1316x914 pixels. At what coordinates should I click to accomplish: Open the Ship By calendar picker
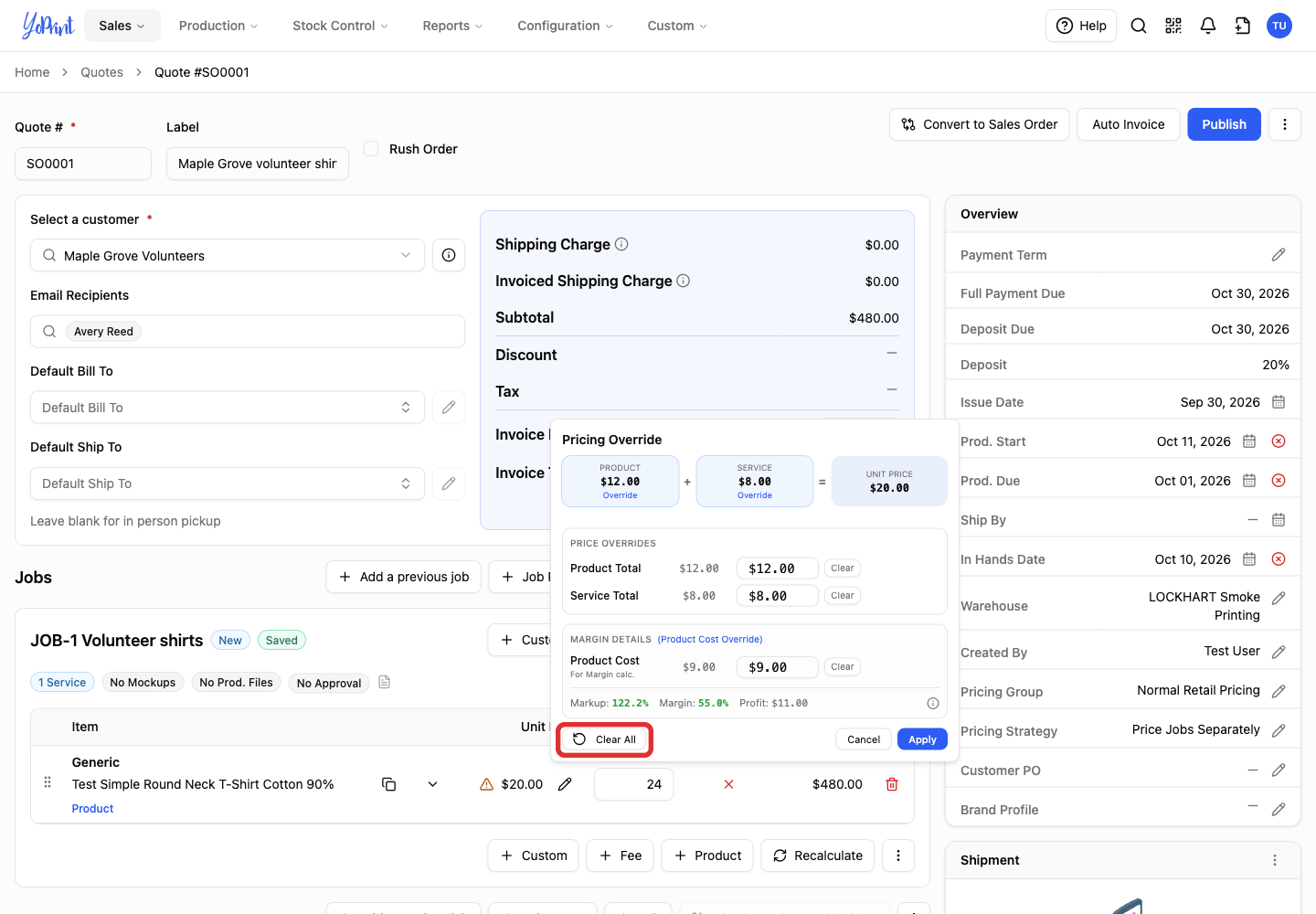point(1279,520)
